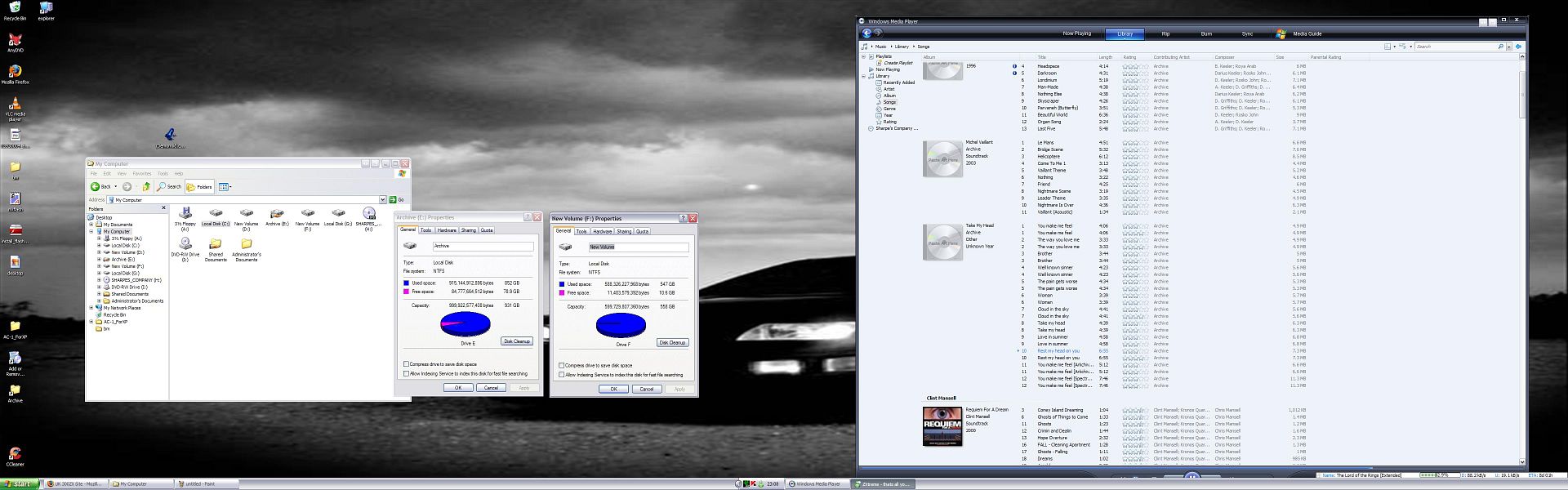Open the Tools tab in New Volume (F:) Properties
The height and width of the screenshot is (490, 1568).
581,231
